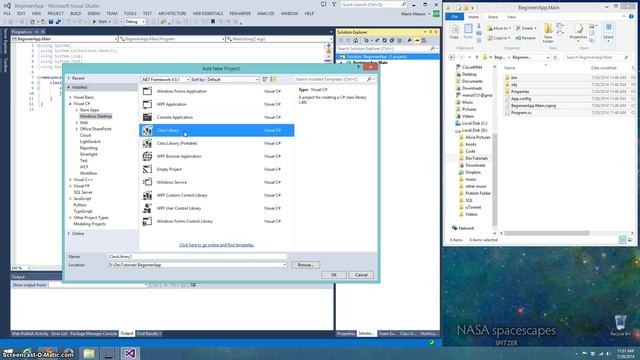The image size is (640, 360).
Task: Select the Silverlight template category
Action: pos(89,154)
